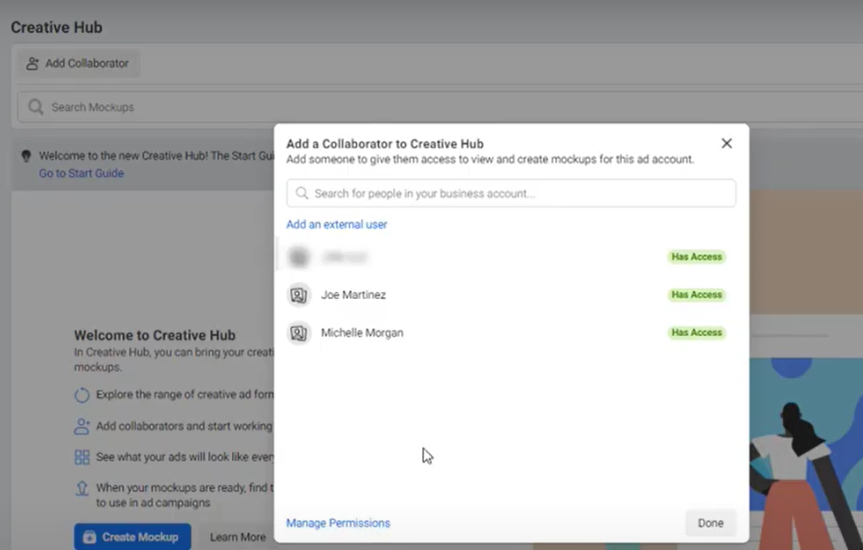Click Michelle Morgan's profile avatar icon
This screenshot has height=550, width=863.
299,333
